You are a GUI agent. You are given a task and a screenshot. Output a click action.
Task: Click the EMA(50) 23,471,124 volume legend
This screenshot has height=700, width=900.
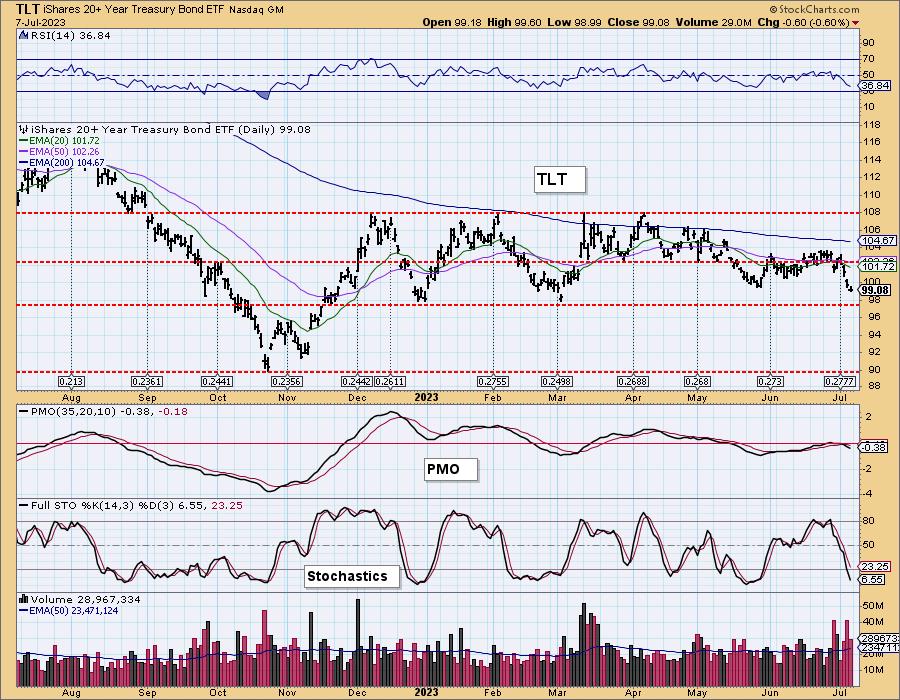tap(73, 610)
